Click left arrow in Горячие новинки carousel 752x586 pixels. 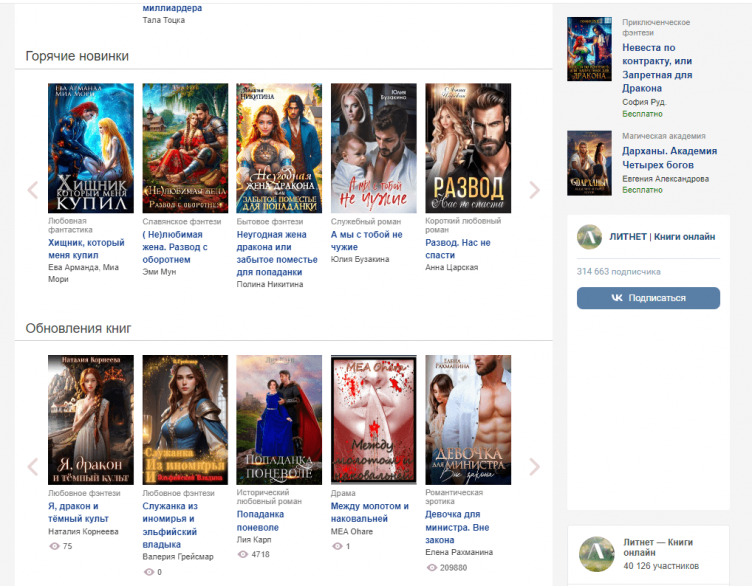32,190
